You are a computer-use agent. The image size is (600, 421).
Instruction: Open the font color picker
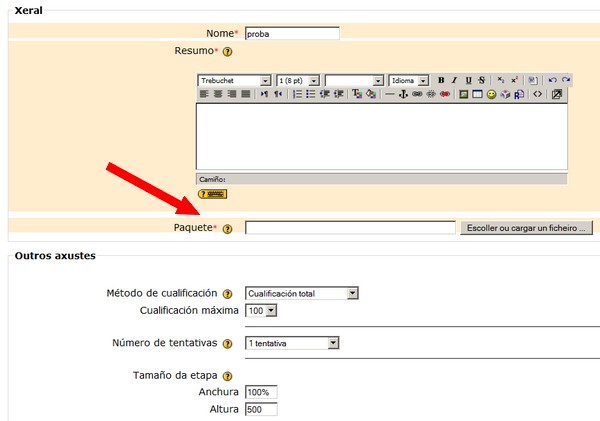click(357, 94)
